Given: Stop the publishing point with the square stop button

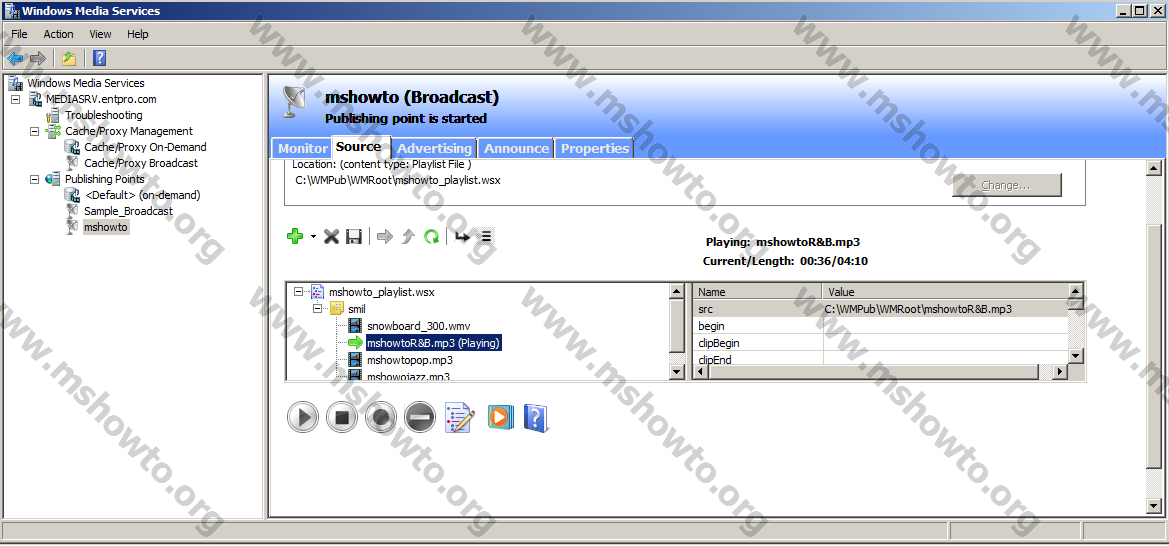Looking at the screenshot, I should [342, 417].
